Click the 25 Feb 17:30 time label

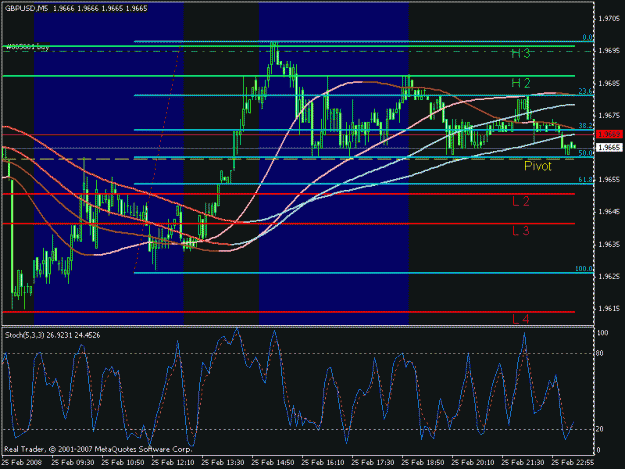click(373, 463)
